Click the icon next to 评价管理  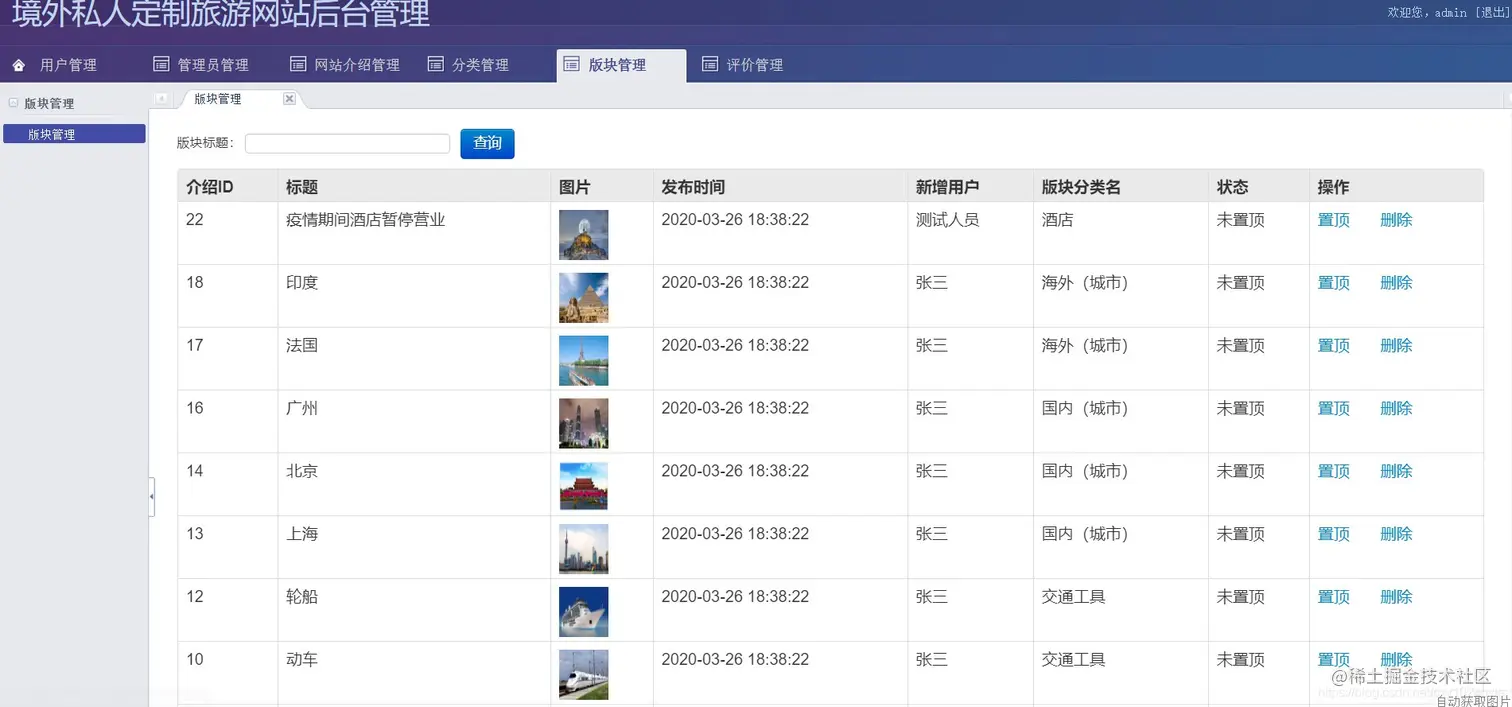point(710,64)
